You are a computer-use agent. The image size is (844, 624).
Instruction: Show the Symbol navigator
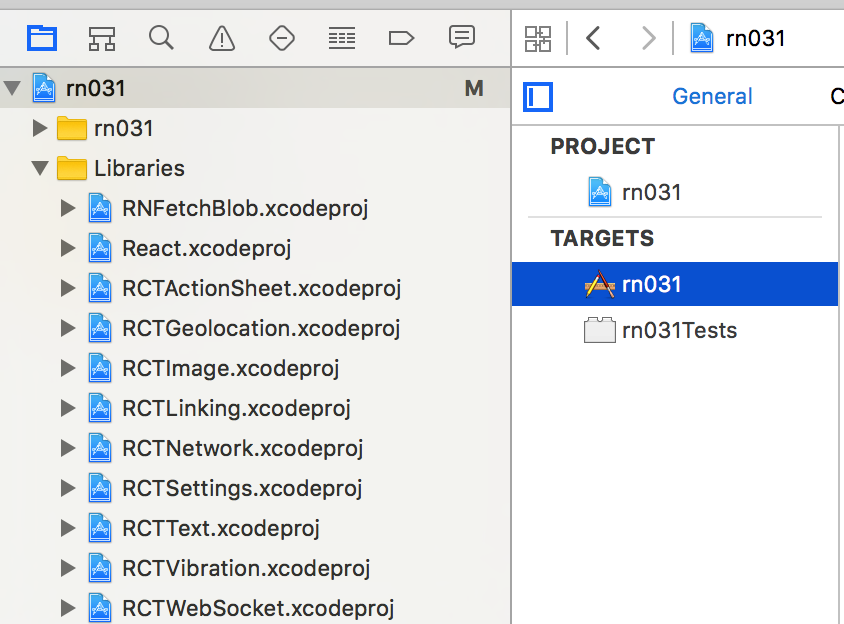[101, 38]
